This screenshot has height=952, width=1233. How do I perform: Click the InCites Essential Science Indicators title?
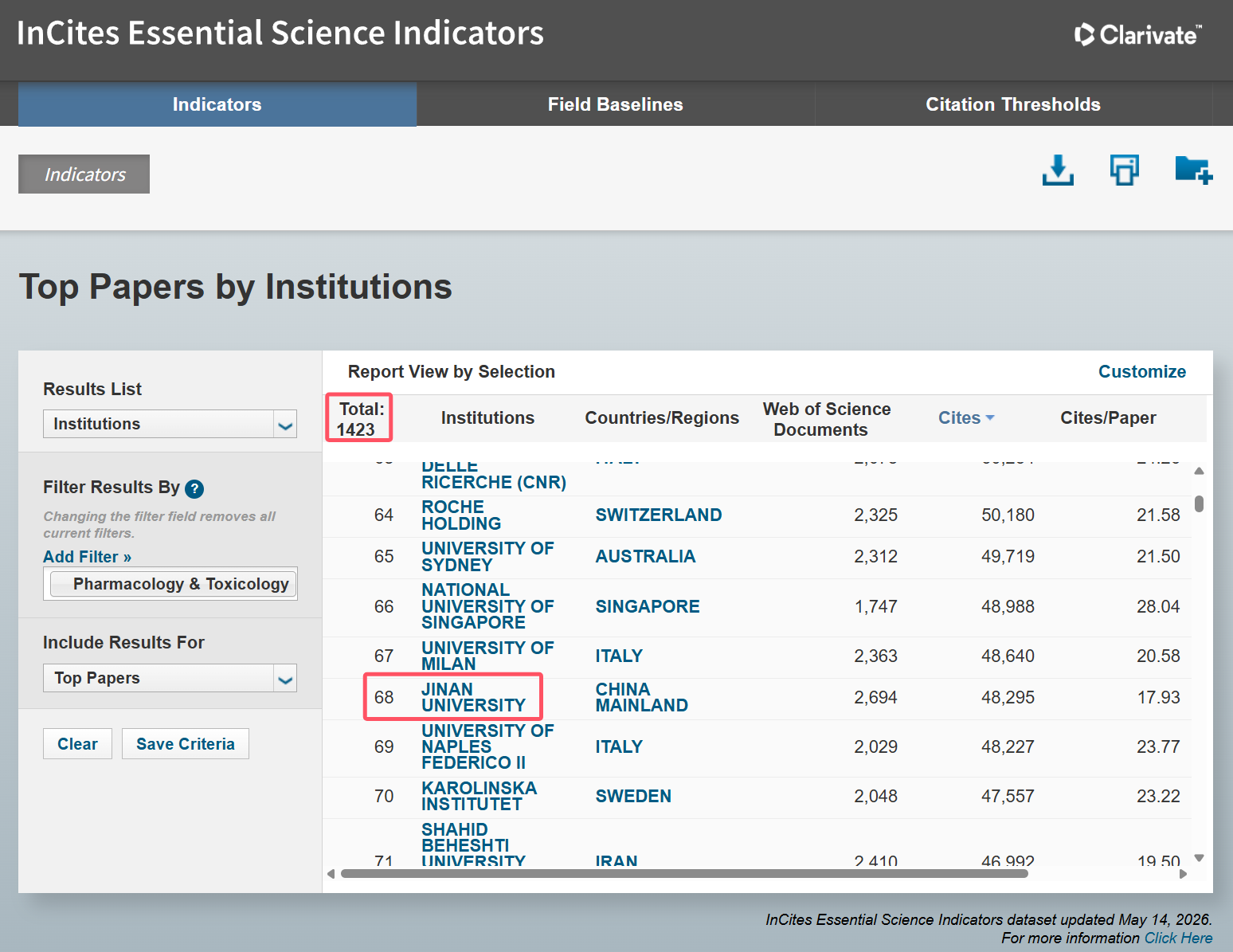280,33
